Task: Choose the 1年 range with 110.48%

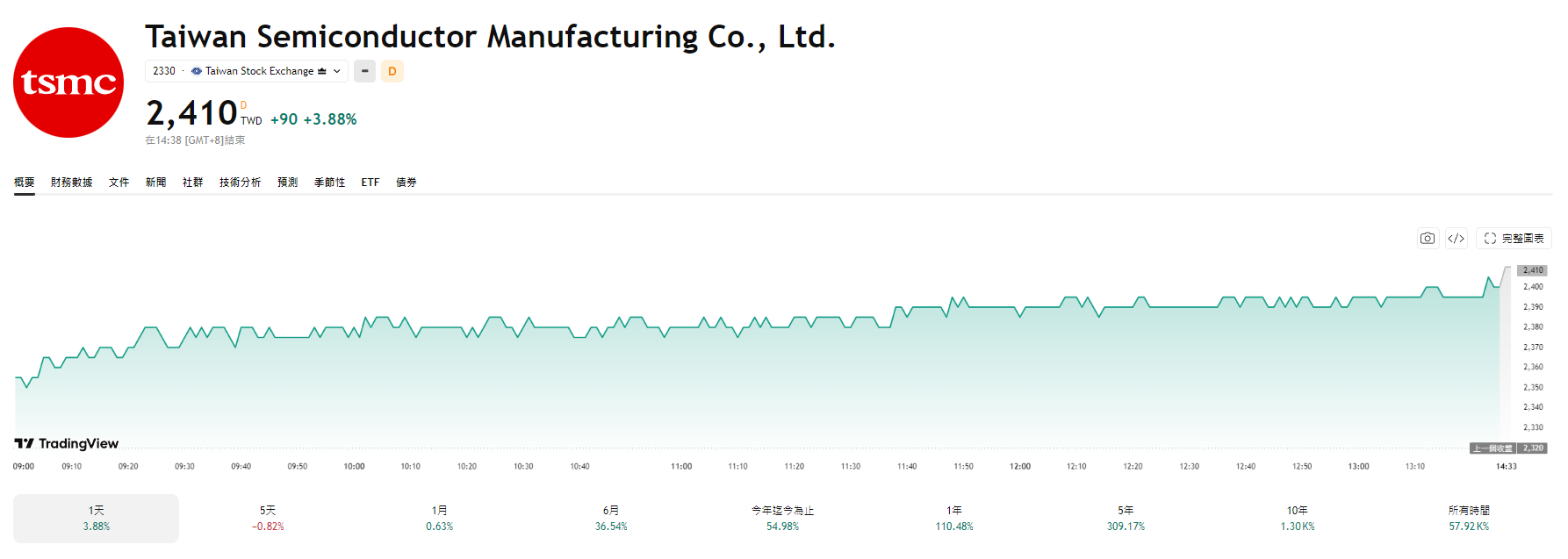Action: (x=954, y=518)
